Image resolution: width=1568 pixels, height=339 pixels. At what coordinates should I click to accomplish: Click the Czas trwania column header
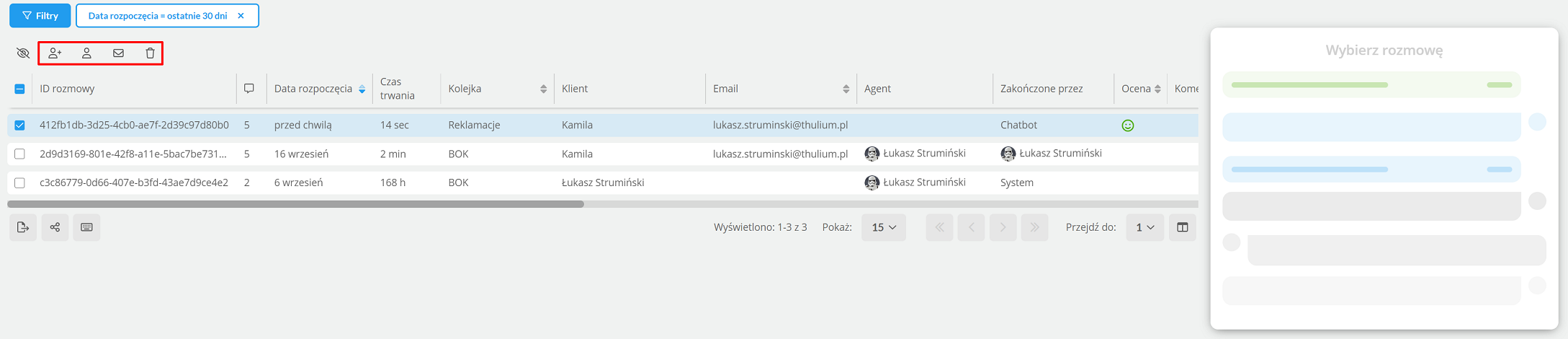click(398, 89)
